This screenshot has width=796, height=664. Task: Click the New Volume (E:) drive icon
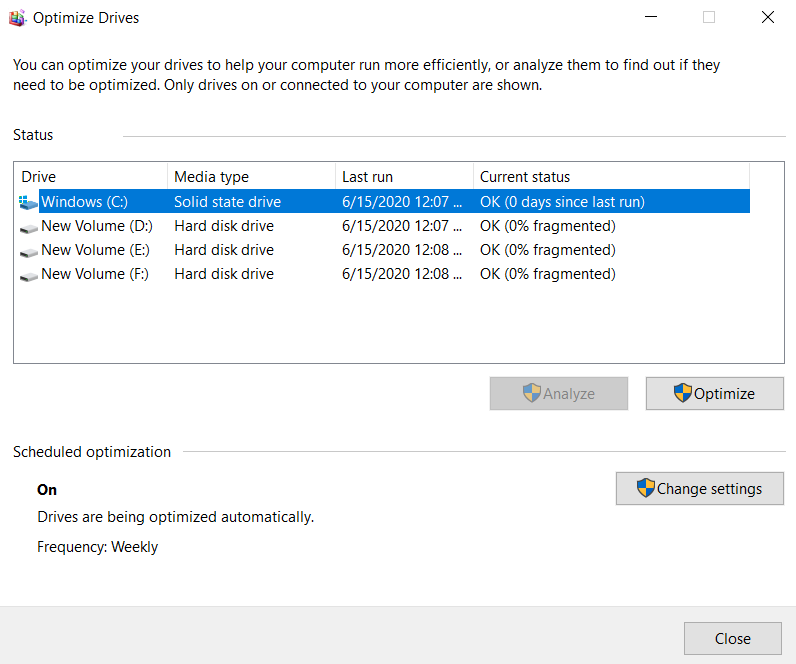point(28,253)
